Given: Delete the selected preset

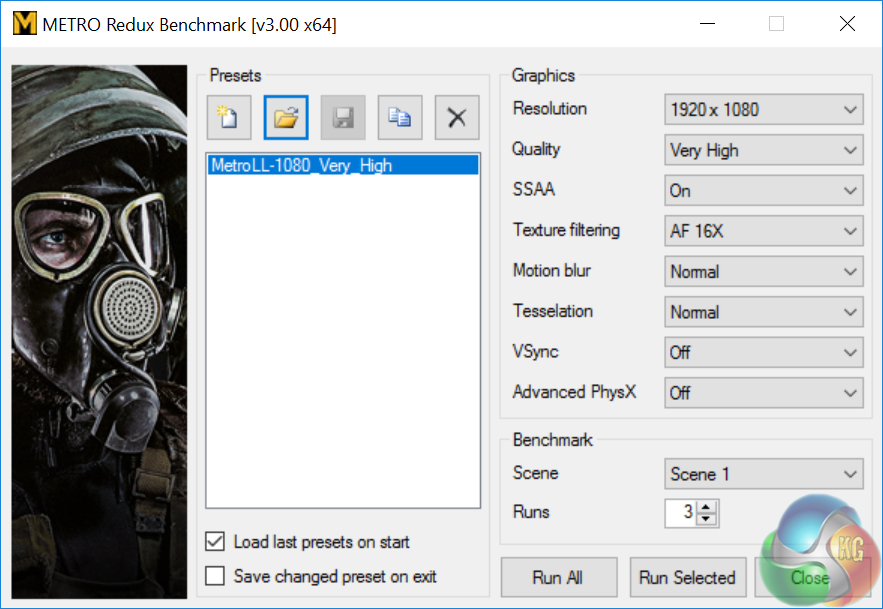Looking at the screenshot, I should pyautogui.click(x=457, y=118).
